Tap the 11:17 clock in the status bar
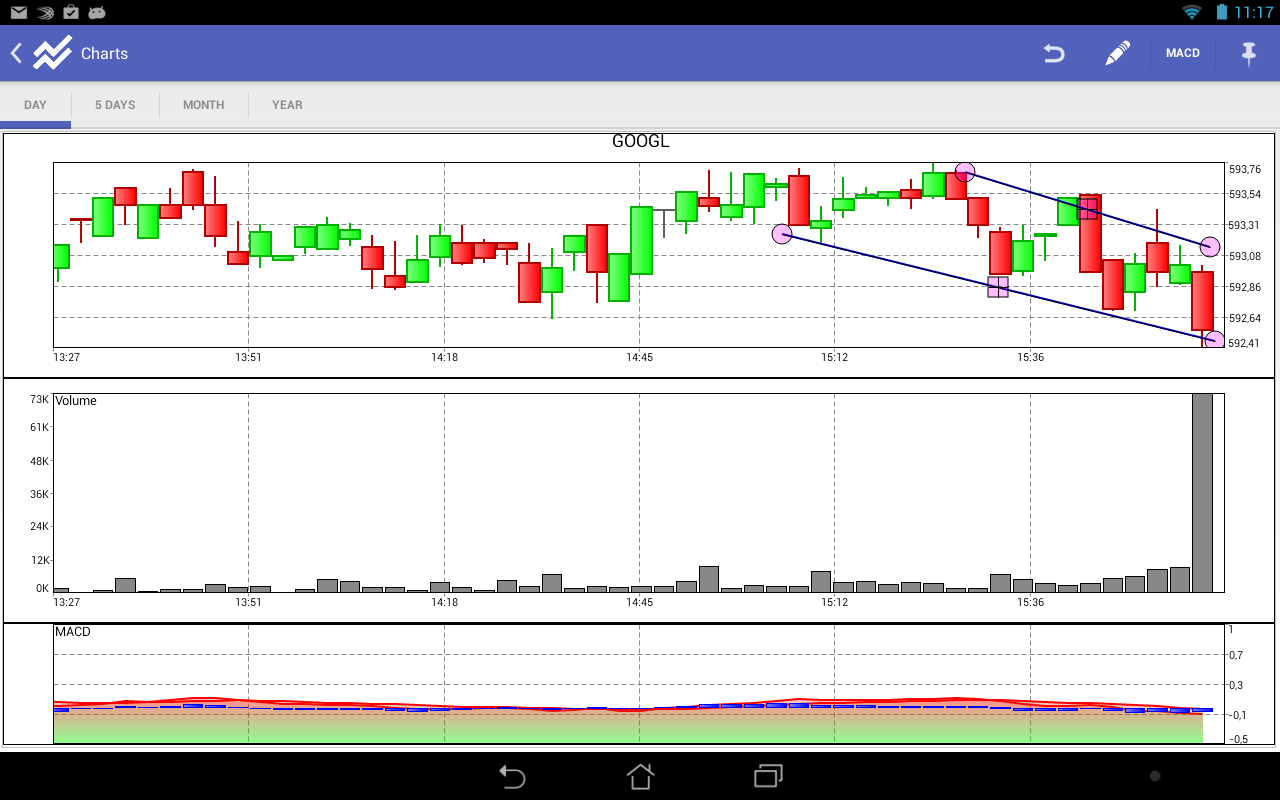This screenshot has width=1280, height=800. [1254, 12]
